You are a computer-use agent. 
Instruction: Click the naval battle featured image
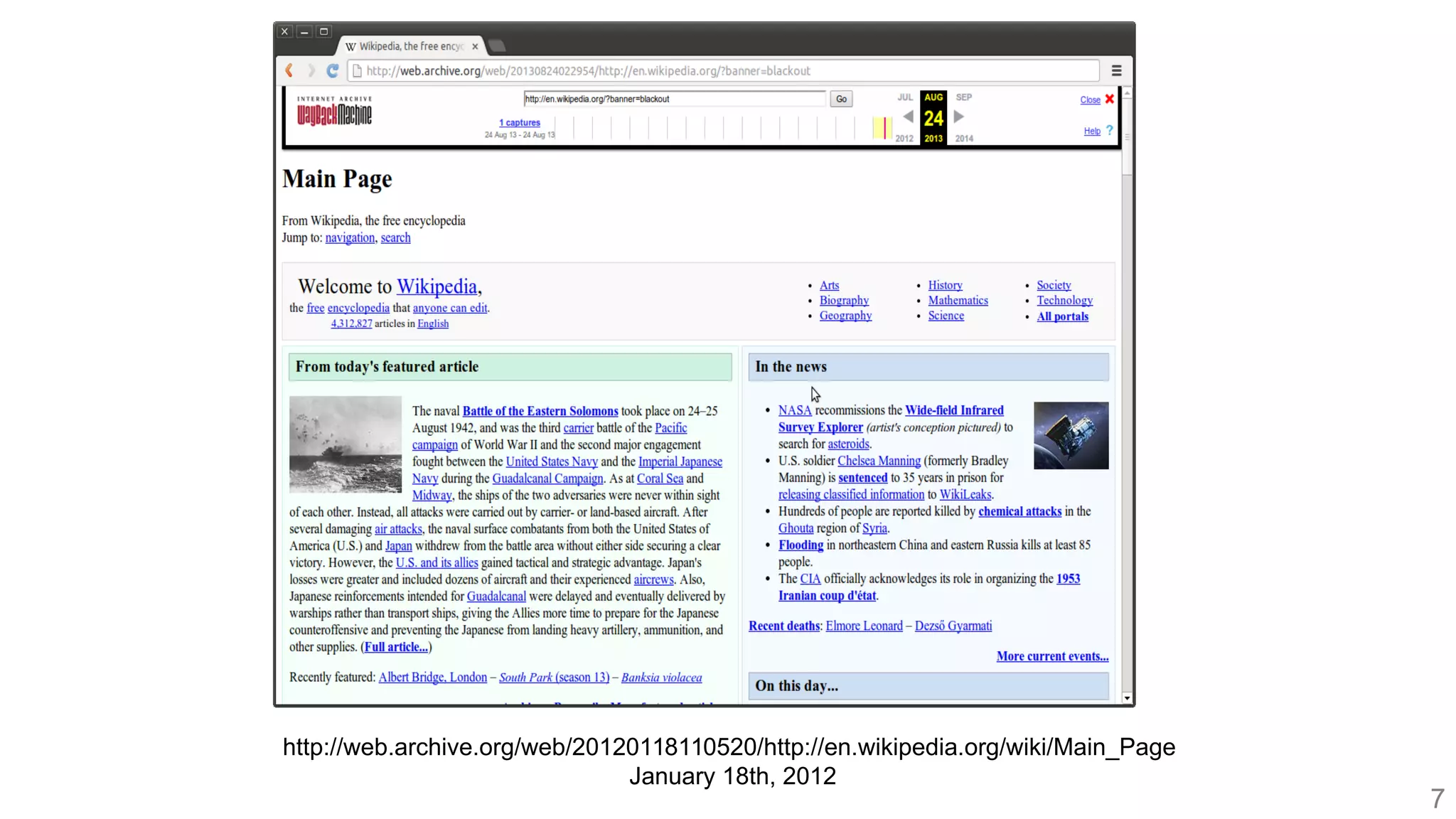pos(346,445)
